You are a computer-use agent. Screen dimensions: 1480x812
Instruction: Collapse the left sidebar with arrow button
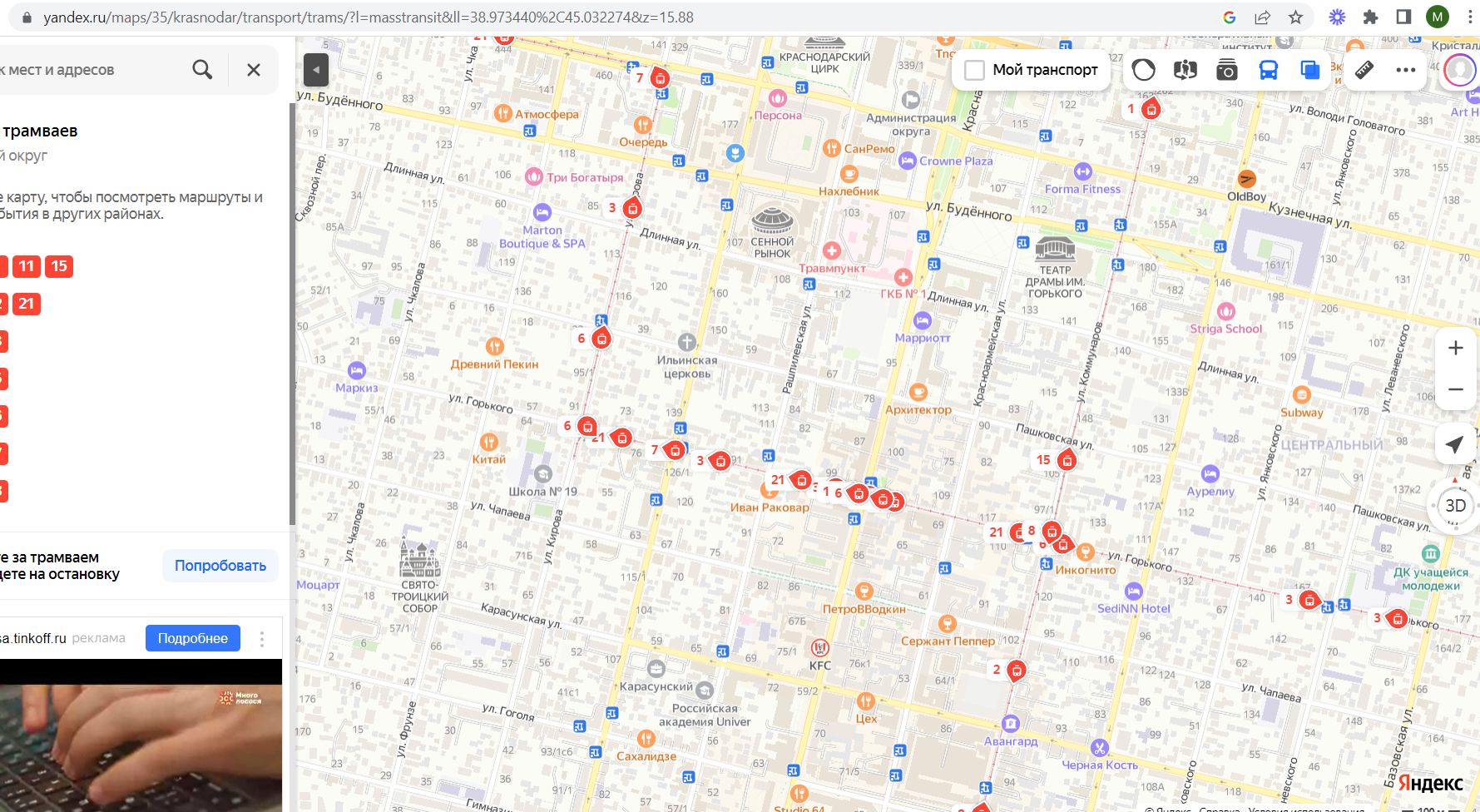coord(316,71)
